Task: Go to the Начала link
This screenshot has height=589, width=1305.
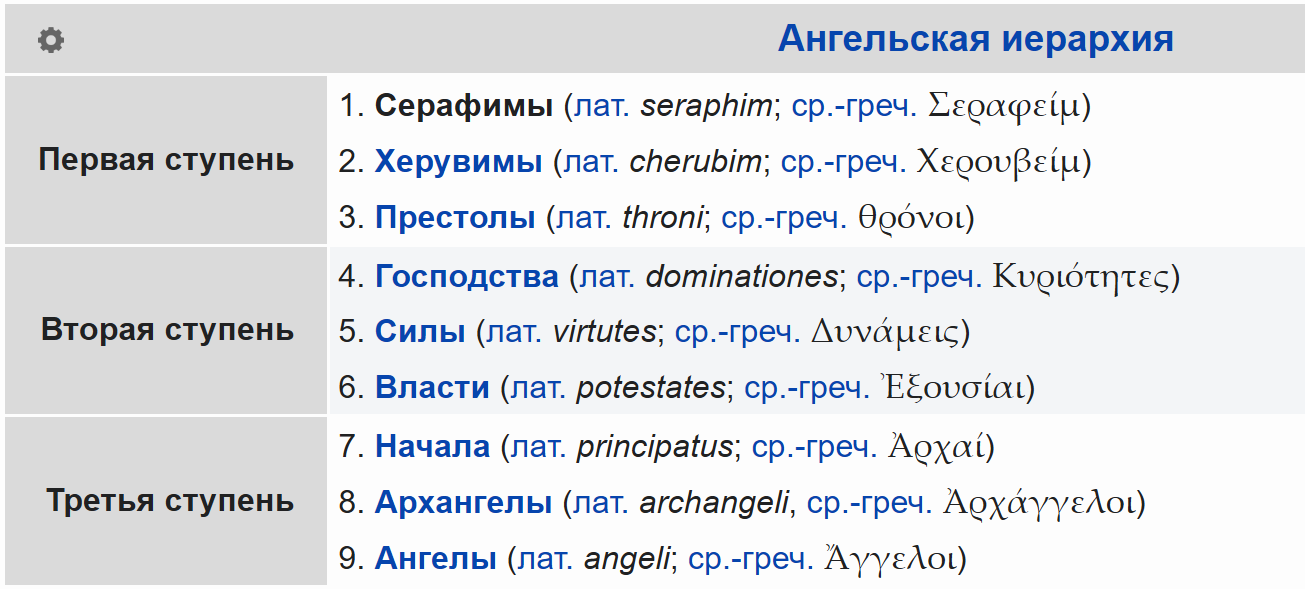Action: (432, 447)
